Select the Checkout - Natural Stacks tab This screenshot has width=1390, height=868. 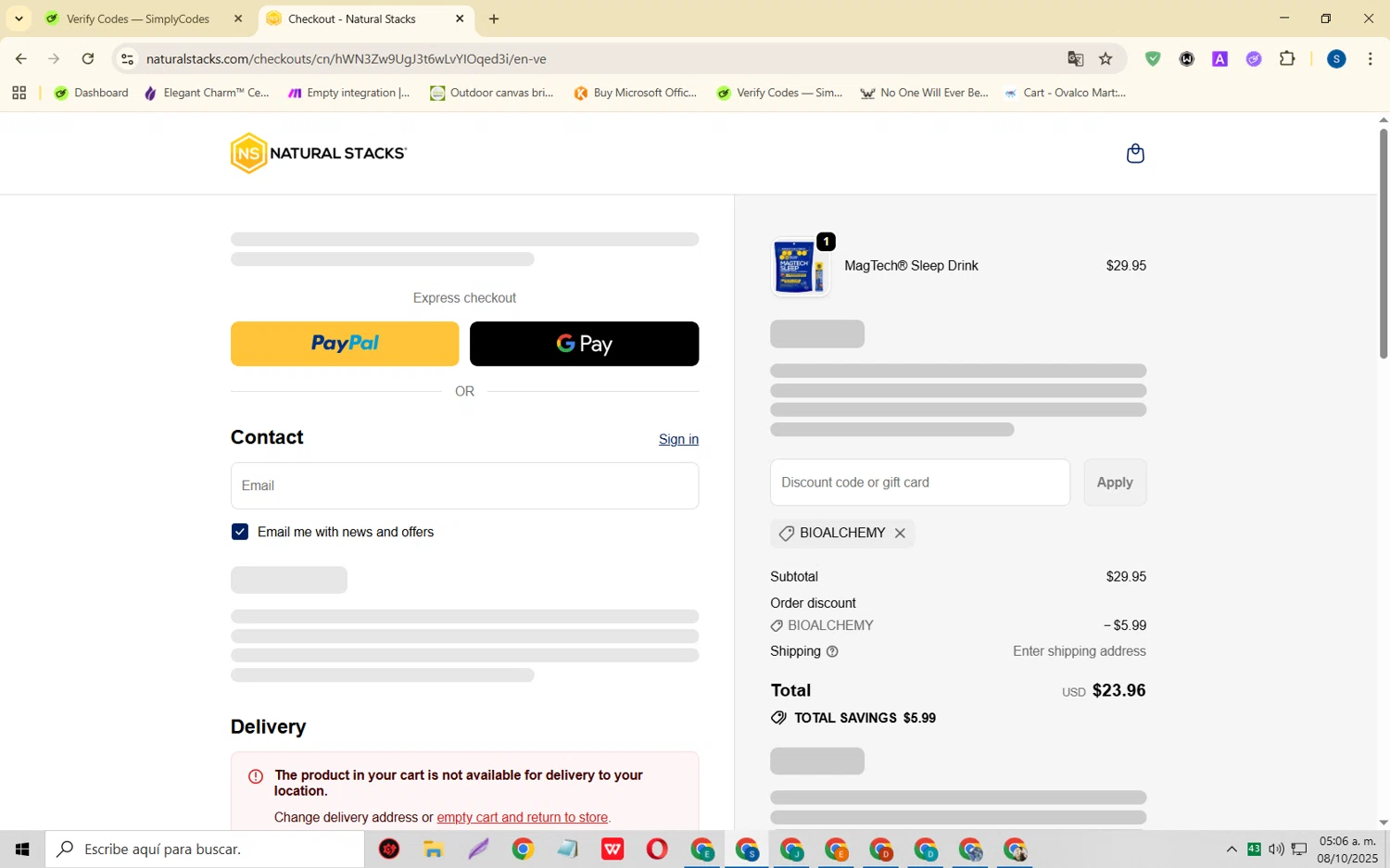(x=366, y=19)
